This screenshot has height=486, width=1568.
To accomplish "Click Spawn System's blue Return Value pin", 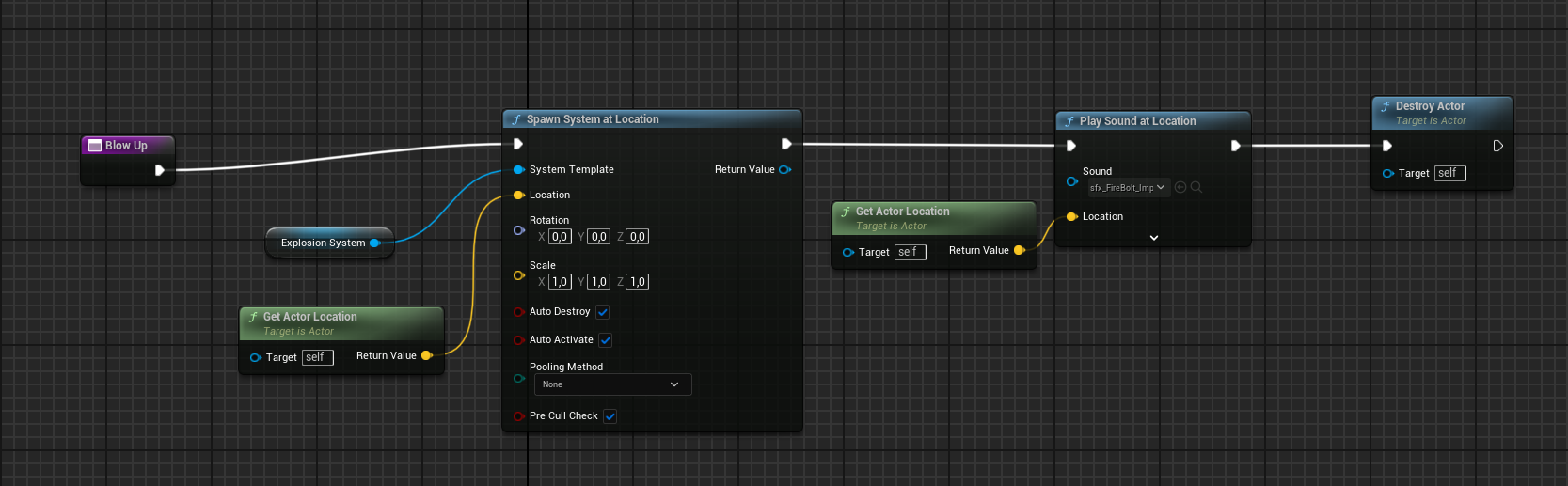I will (784, 169).
